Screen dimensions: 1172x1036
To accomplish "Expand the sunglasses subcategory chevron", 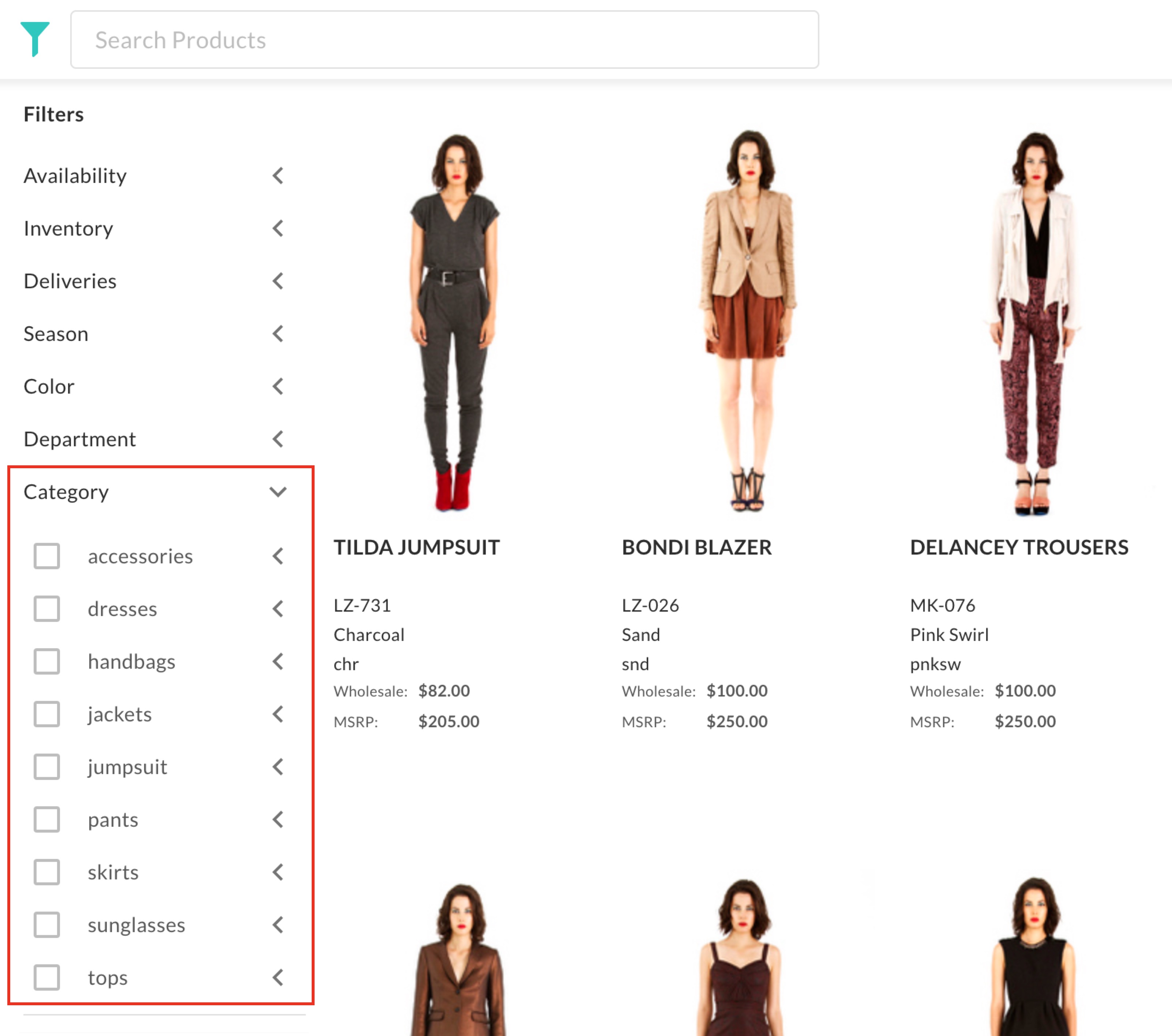I will point(278,925).
